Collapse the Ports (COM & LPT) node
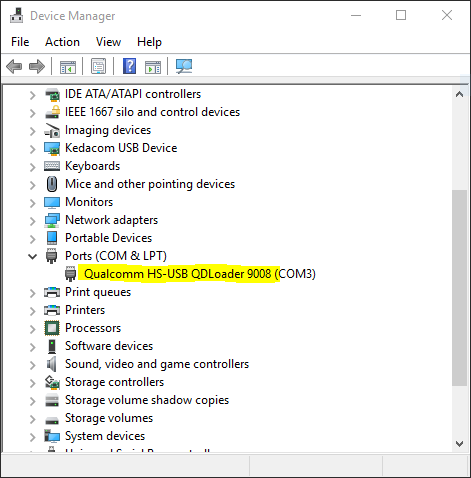 point(32,256)
